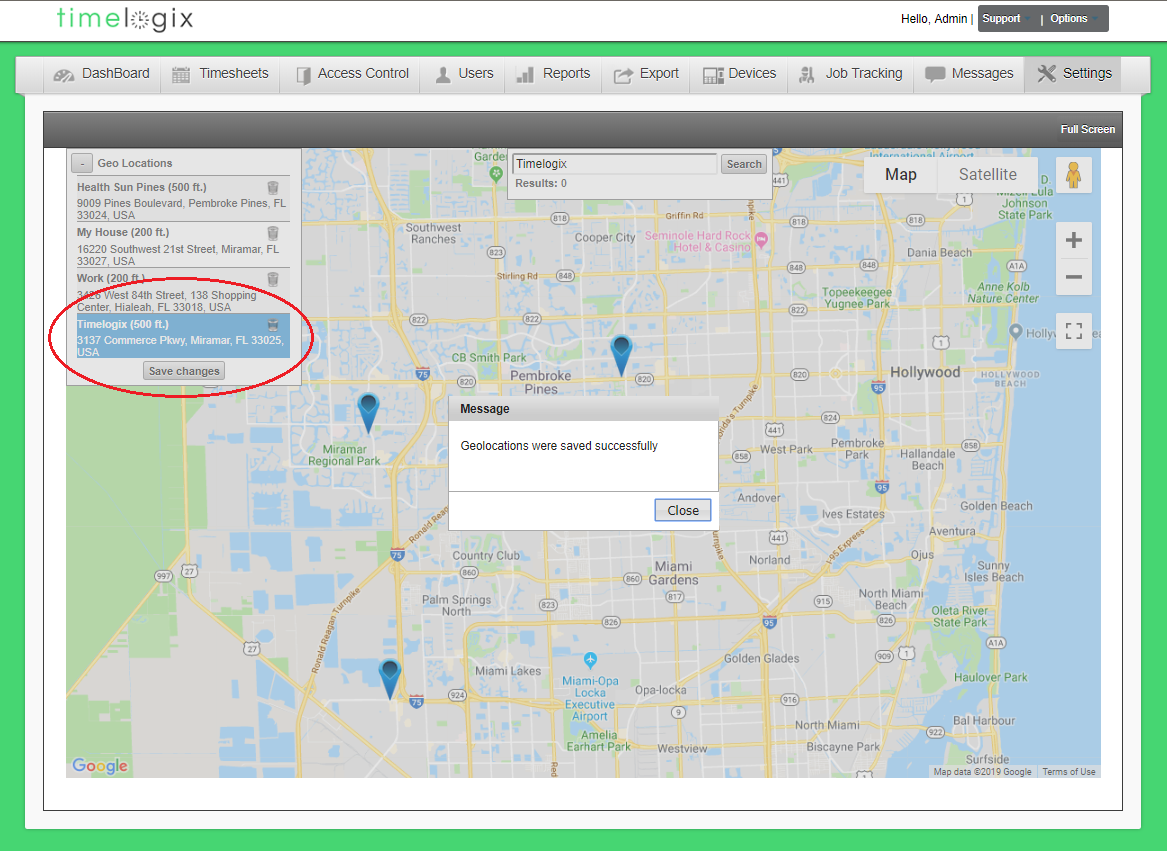Click the Seminole Hard Rock Hotel marker
Image resolution: width=1170 pixels, height=852 pixels.
[761, 240]
